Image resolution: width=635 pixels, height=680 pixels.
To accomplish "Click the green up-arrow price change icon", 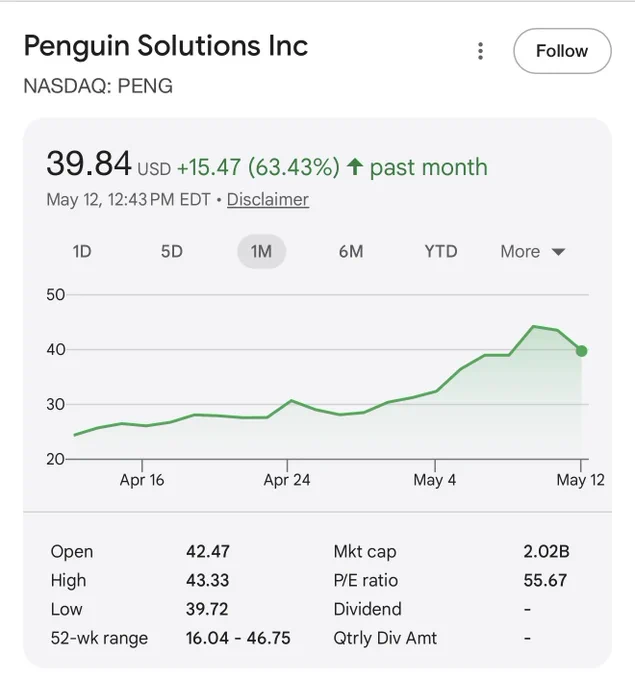I will pyautogui.click(x=355, y=167).
